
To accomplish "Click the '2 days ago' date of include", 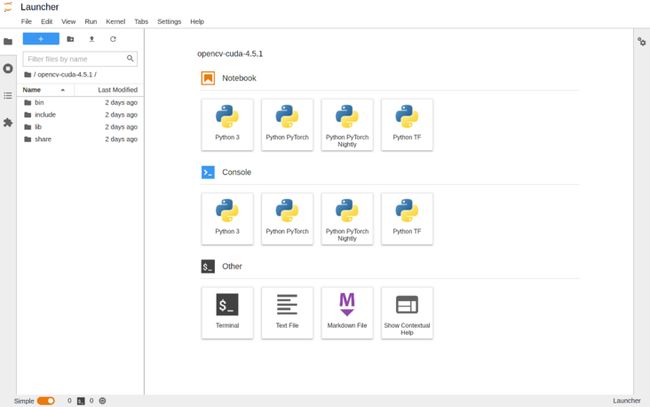I will pos(121,115).
